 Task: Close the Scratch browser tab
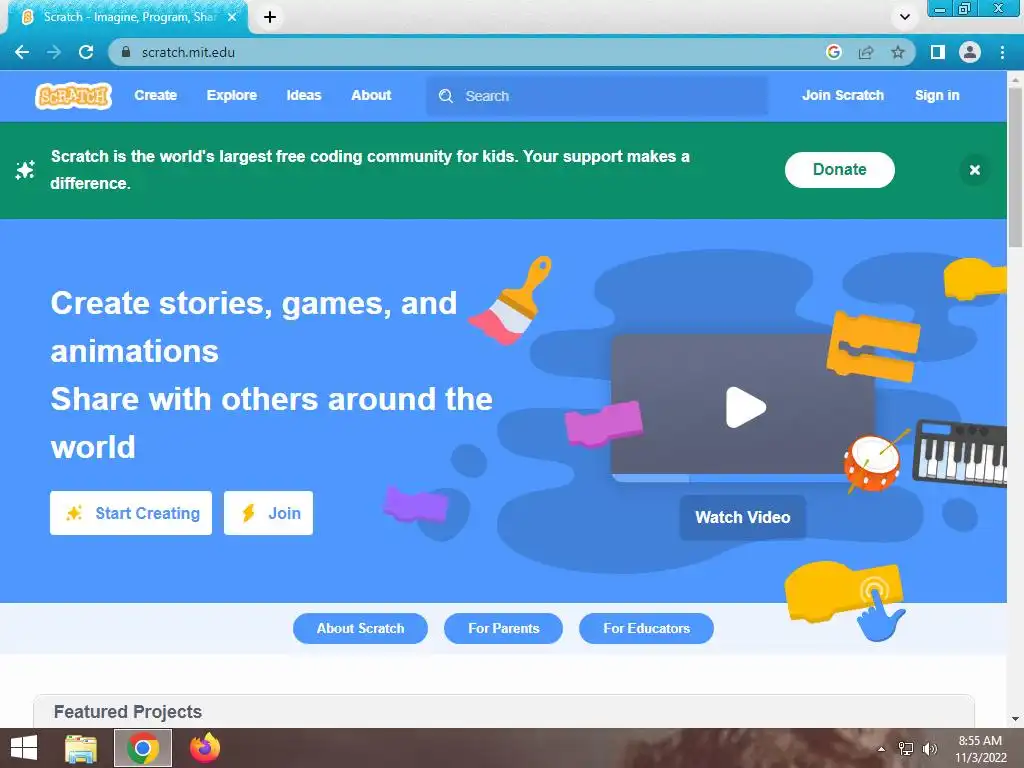pyautogui.click(x=231, y=17)
